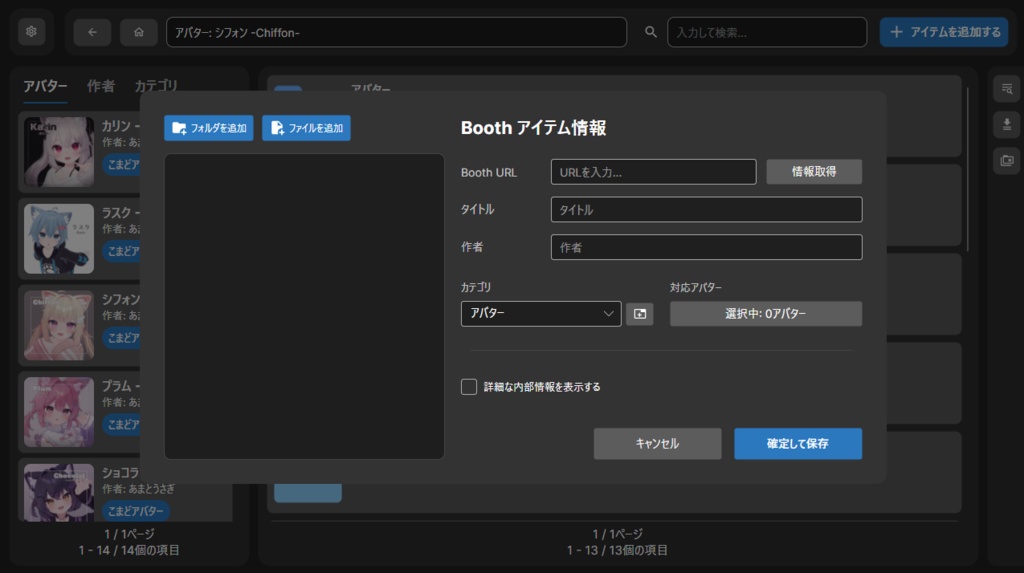Switch to the アバター tab
1024x573 pixels.
tap(45, 86)
